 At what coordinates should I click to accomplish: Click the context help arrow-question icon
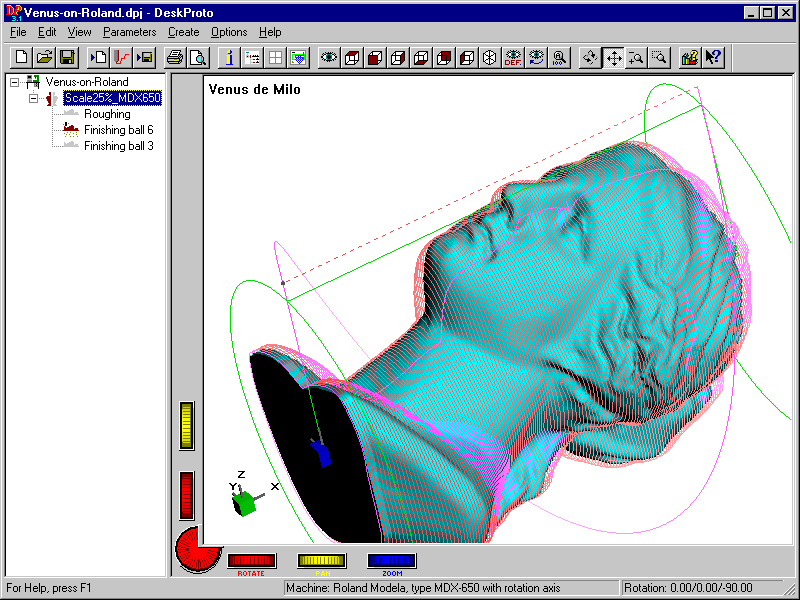(713, 57)
